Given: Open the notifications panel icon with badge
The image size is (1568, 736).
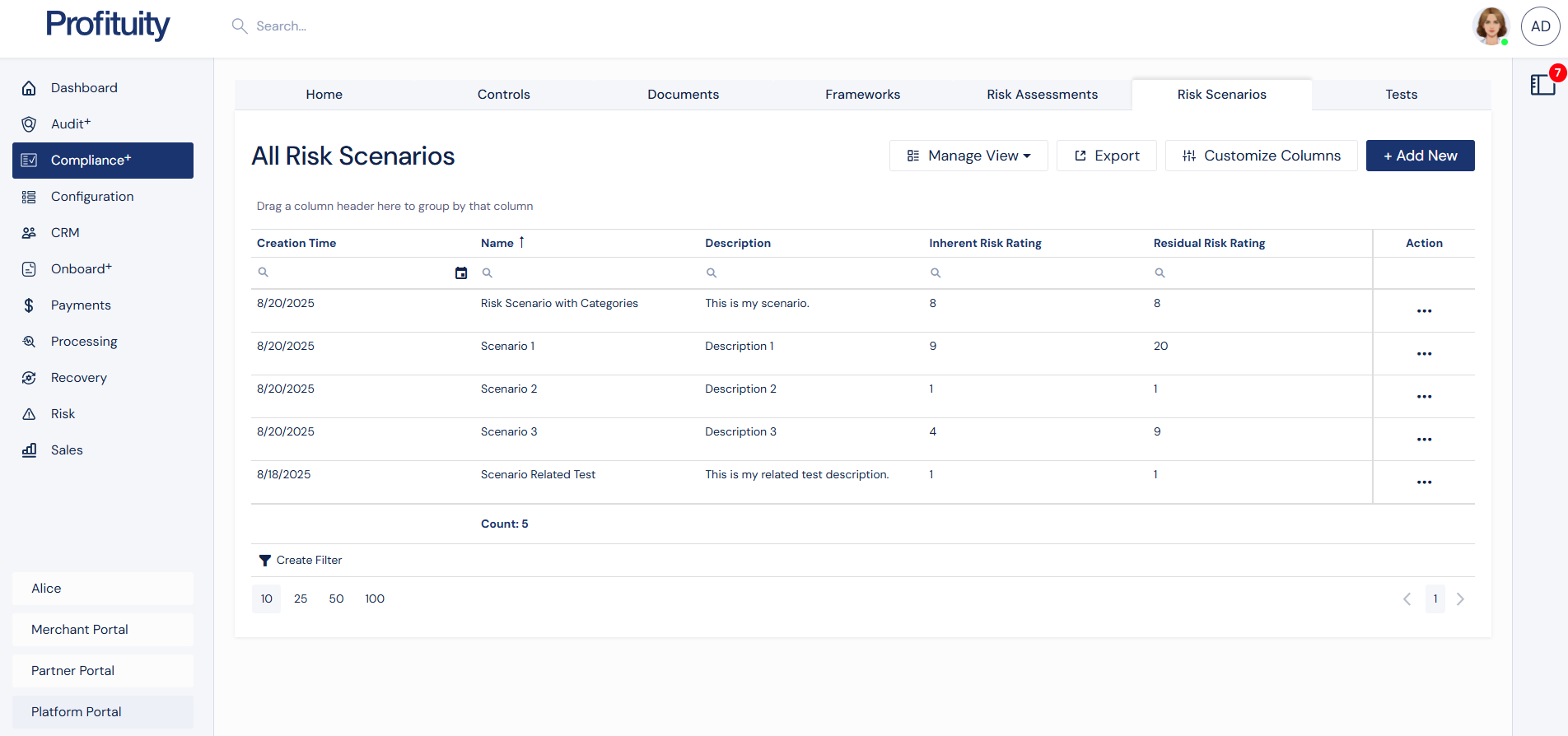Looking at the screenshot, I should (x=1542, y=85).
